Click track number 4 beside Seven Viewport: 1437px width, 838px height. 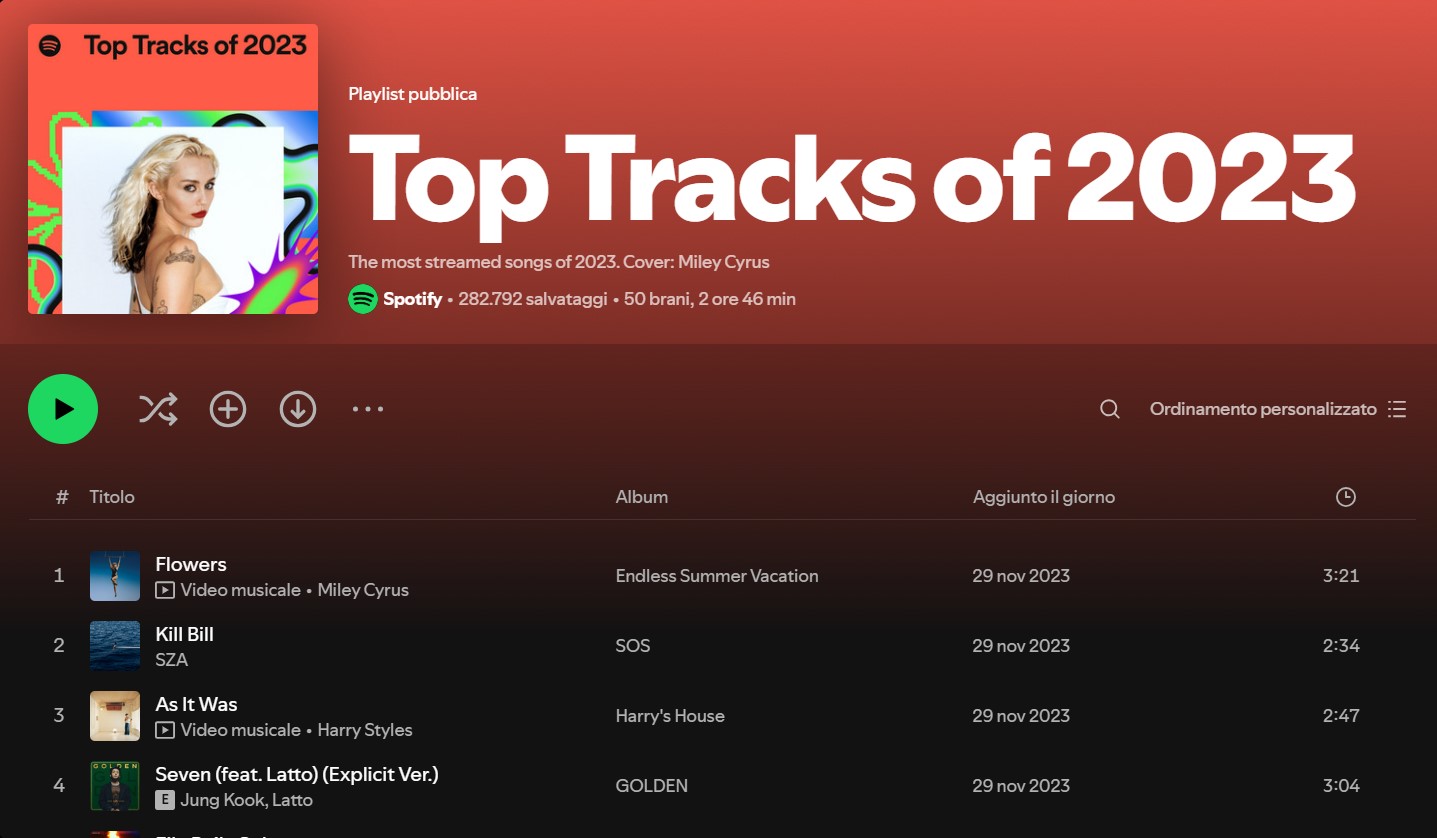tap(59, 786)
